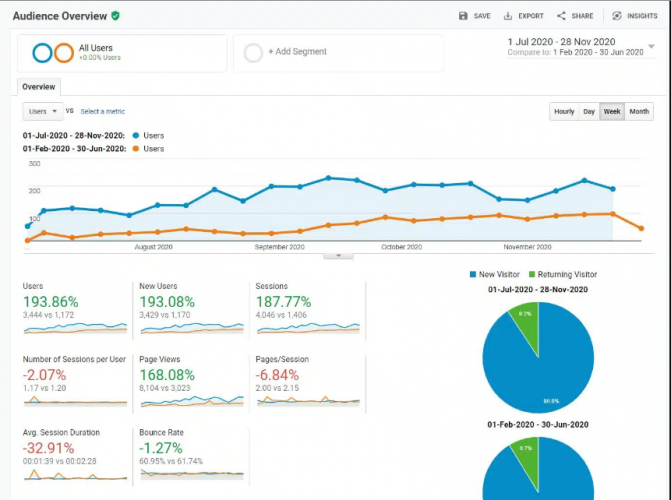Open the Insights icon

point(616,16)
